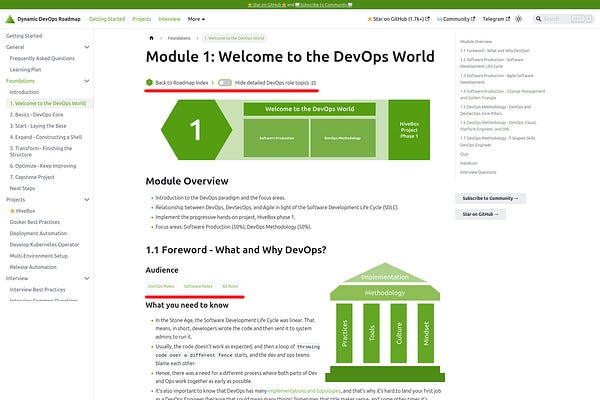Open Learning Plan in sidebar
Viewport: 600px width, 400px height.
25,70
